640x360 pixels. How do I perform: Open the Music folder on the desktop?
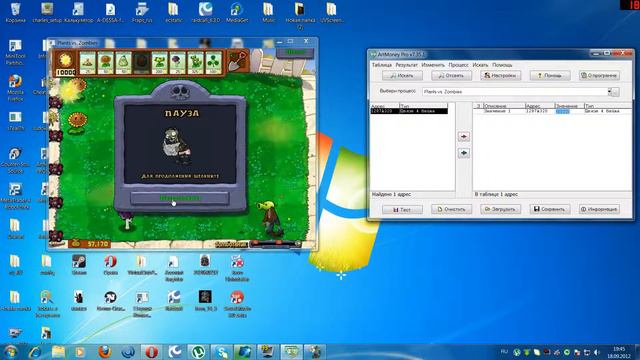coord(268,12)
